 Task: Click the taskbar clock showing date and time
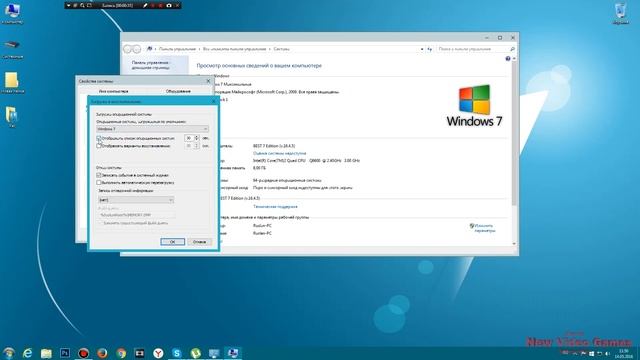624,353
